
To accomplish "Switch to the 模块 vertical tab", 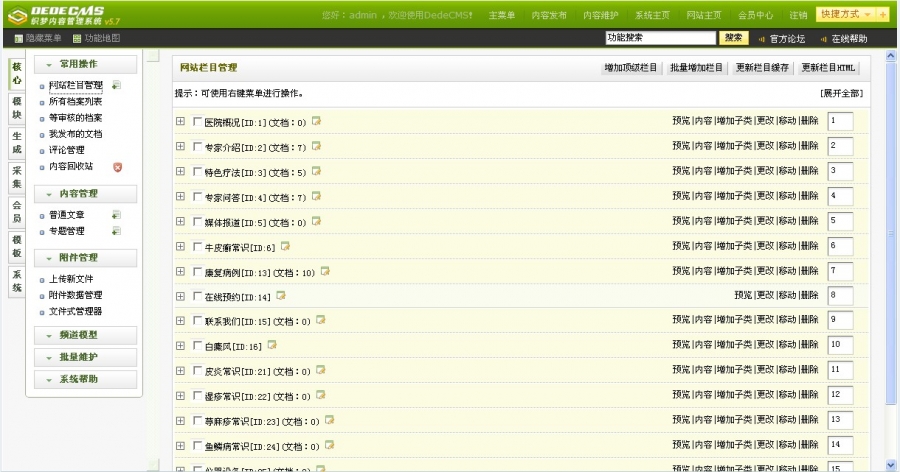I will coord(17,108).
